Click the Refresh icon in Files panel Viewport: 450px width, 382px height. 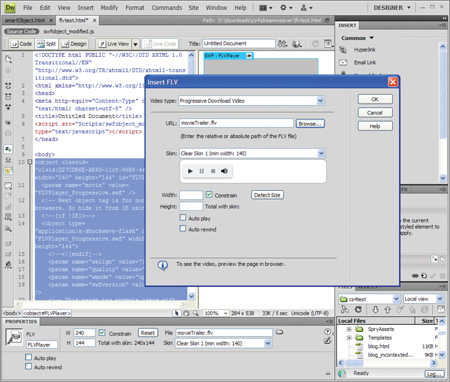(358, 310)
